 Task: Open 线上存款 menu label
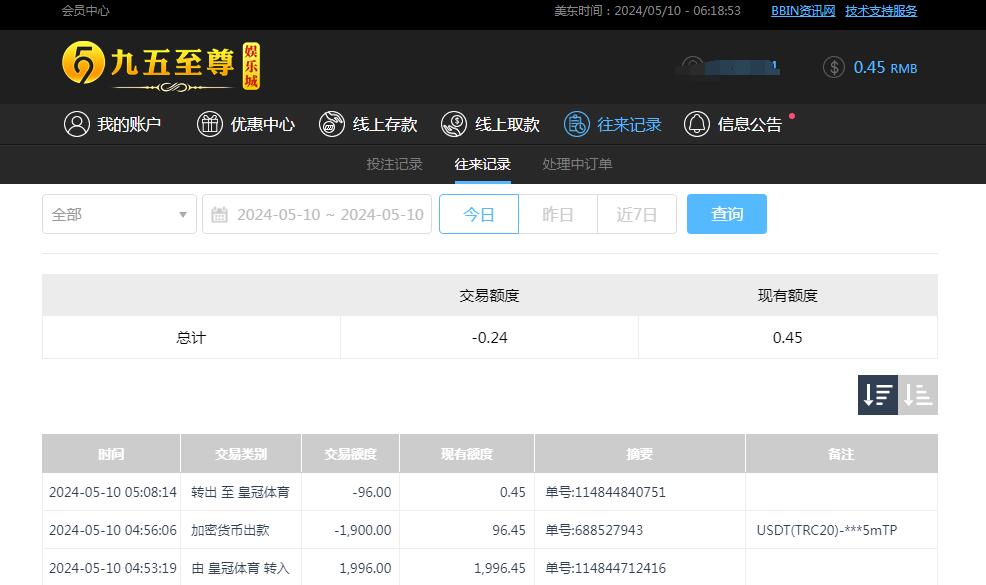pyautogui.click(x=385, y=125)
